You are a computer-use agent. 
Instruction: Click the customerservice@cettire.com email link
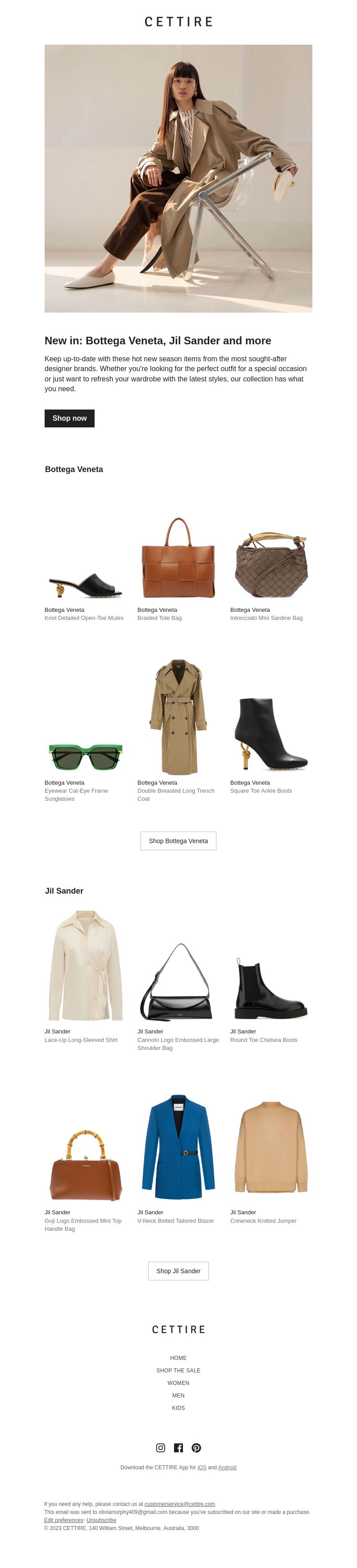(x=179, y=1504)
